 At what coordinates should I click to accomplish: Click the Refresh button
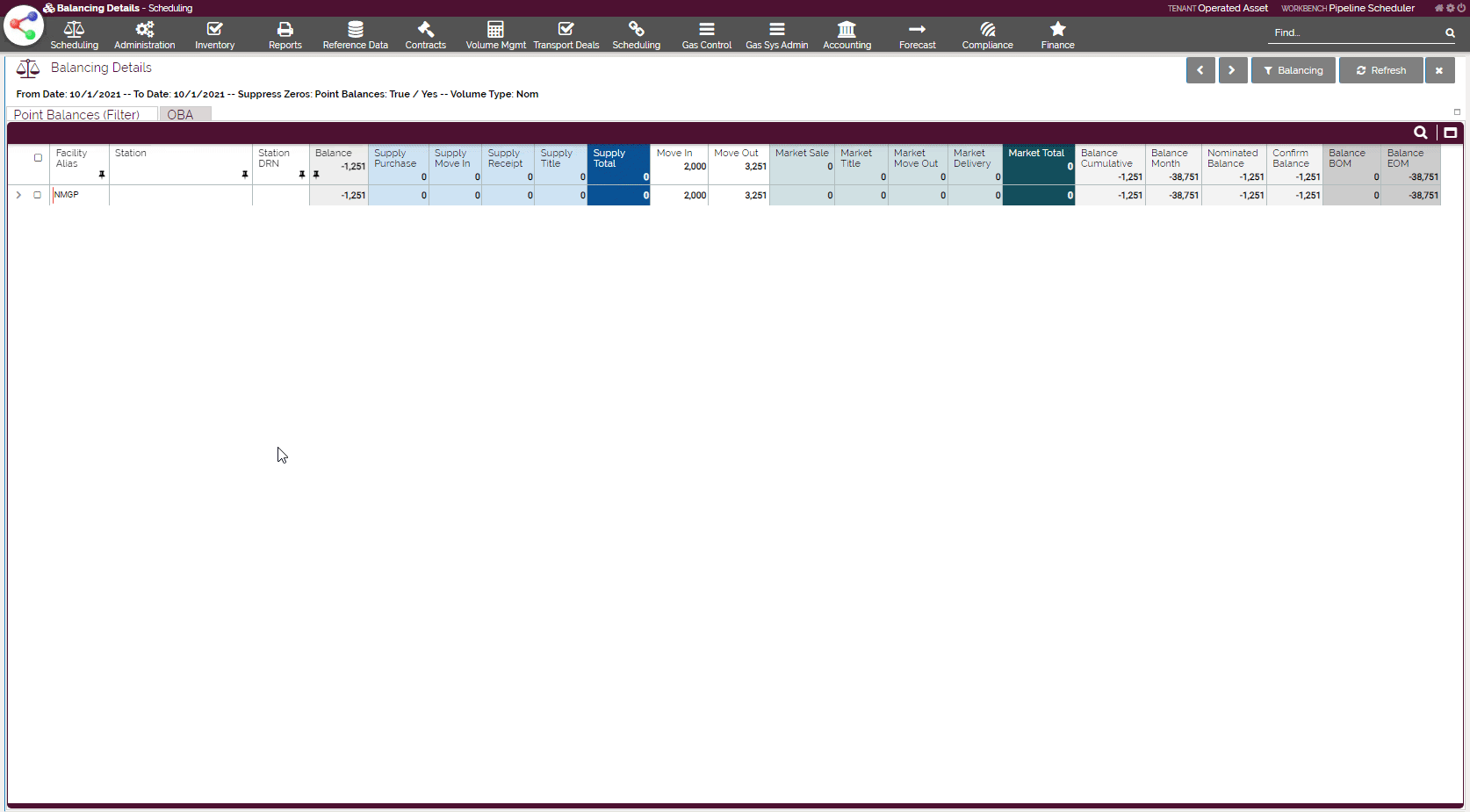coord(1380,70)
